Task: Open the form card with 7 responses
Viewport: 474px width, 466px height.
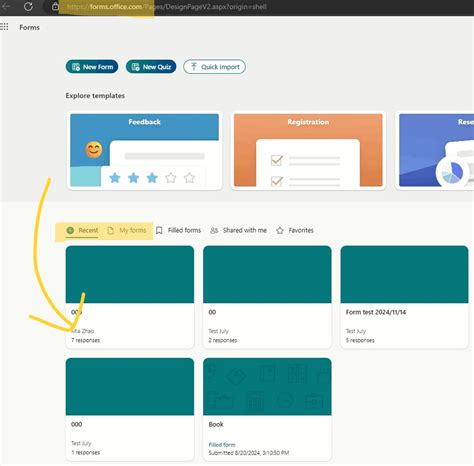Action: click(130, 297)
